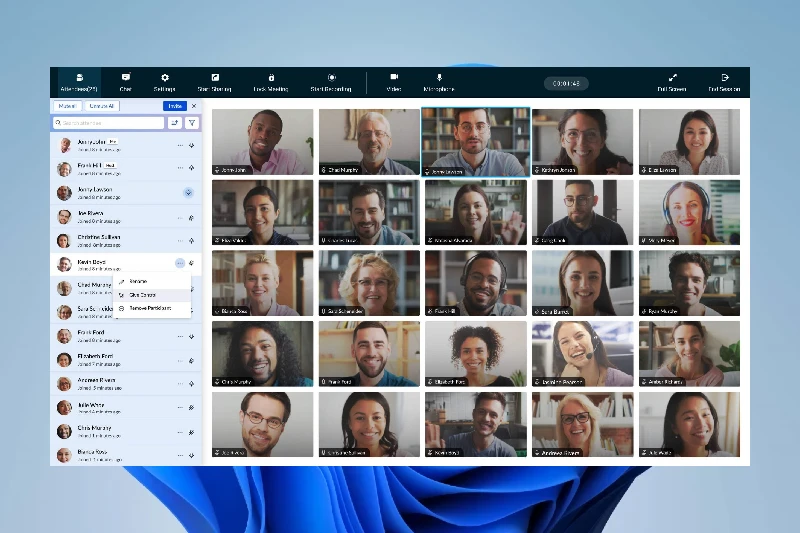800x533 pixels.
Task: Click the highlighted options button for Kevin Boyd
Action: pyautogui.click(x=180, y=263)
